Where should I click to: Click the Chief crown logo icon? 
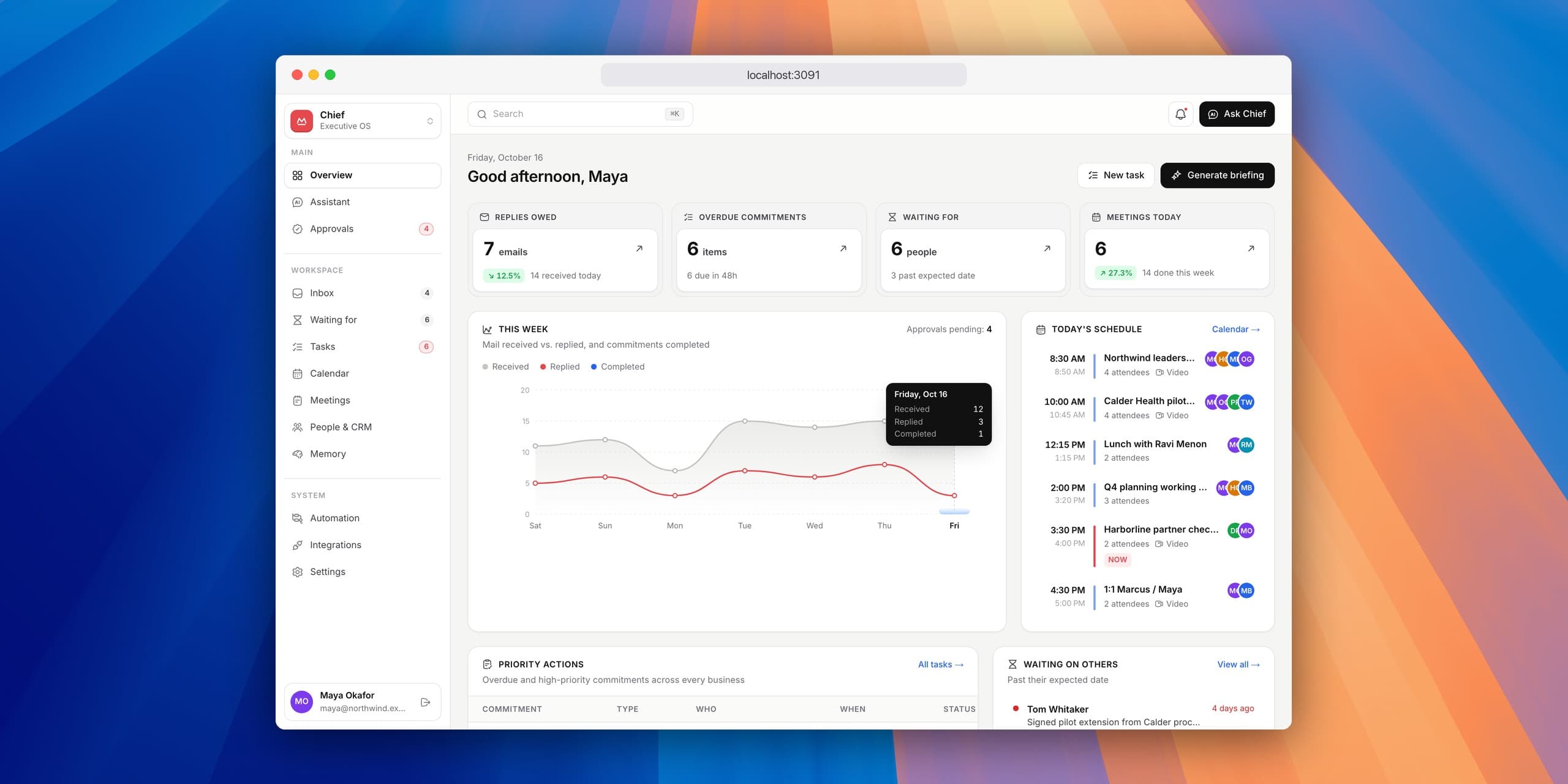301,121
